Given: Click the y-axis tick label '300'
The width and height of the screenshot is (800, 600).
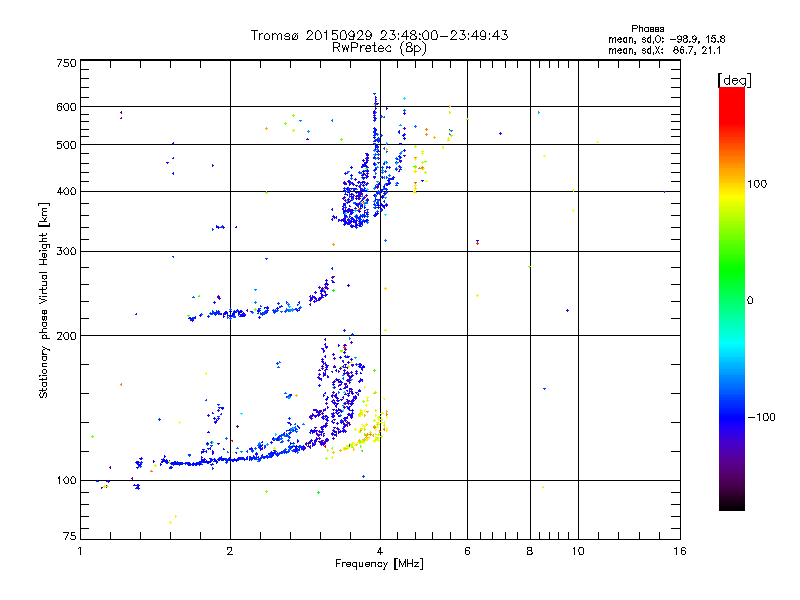Looking at the screenshot, I should 66,252.
